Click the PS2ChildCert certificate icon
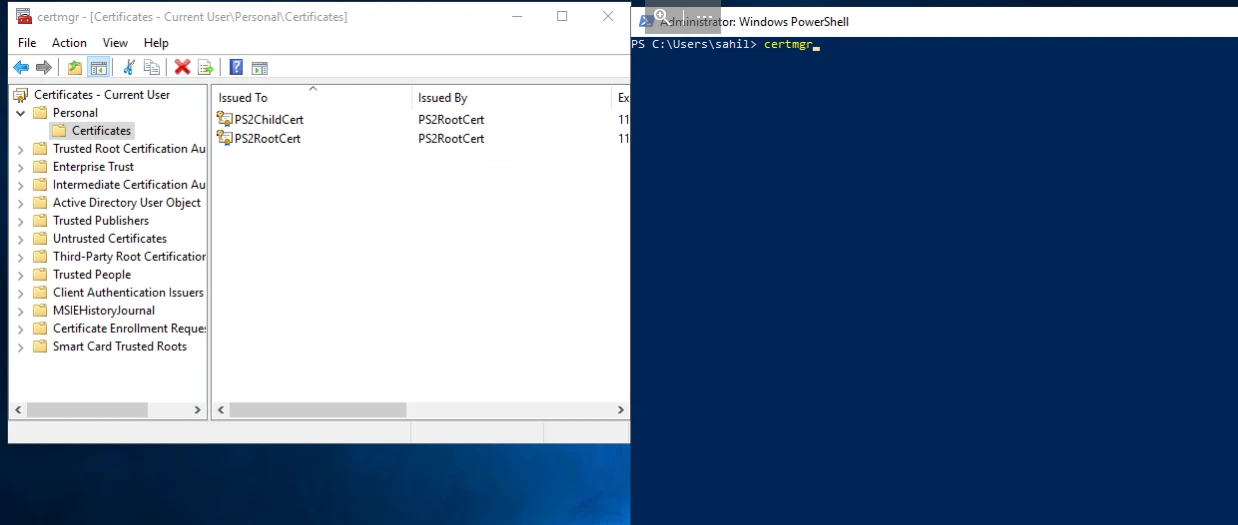The height and width of the screenshot is (525, 1238). point(224,119)
